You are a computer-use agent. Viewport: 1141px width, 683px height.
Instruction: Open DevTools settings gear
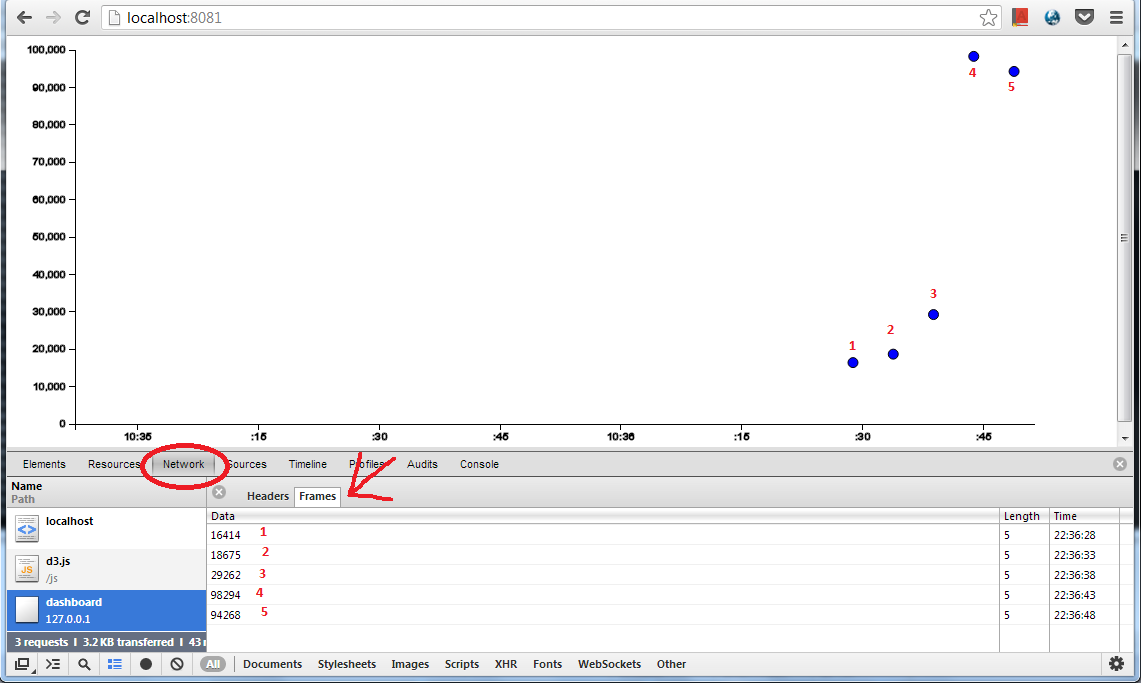(x=1116, y=663)
